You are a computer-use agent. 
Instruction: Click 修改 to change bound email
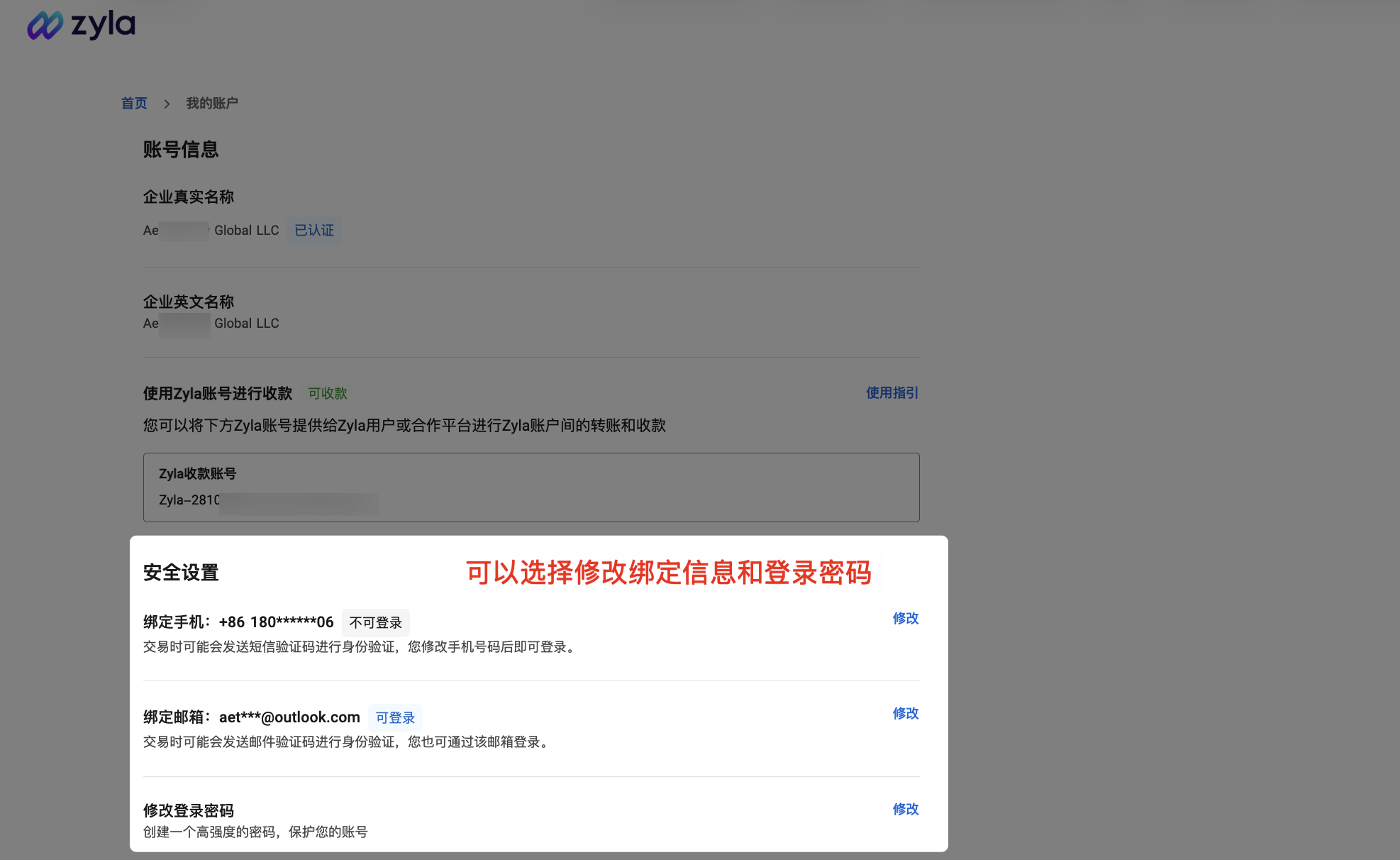tap(905, 713)
